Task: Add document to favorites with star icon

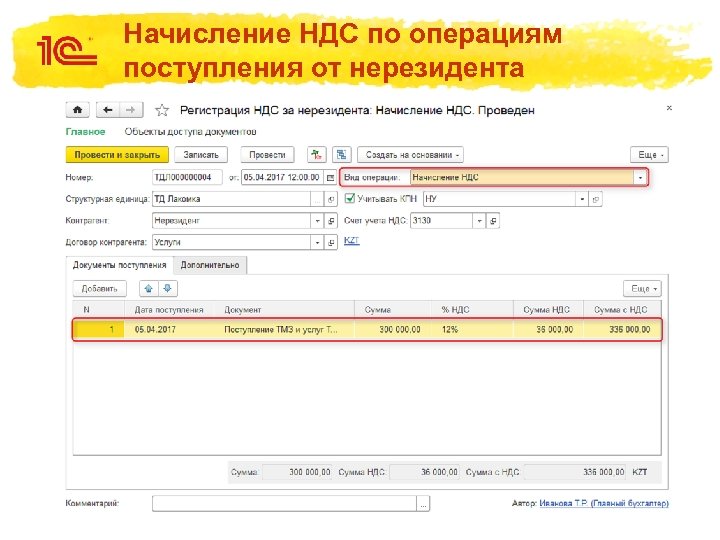Action: click(162, 110)
